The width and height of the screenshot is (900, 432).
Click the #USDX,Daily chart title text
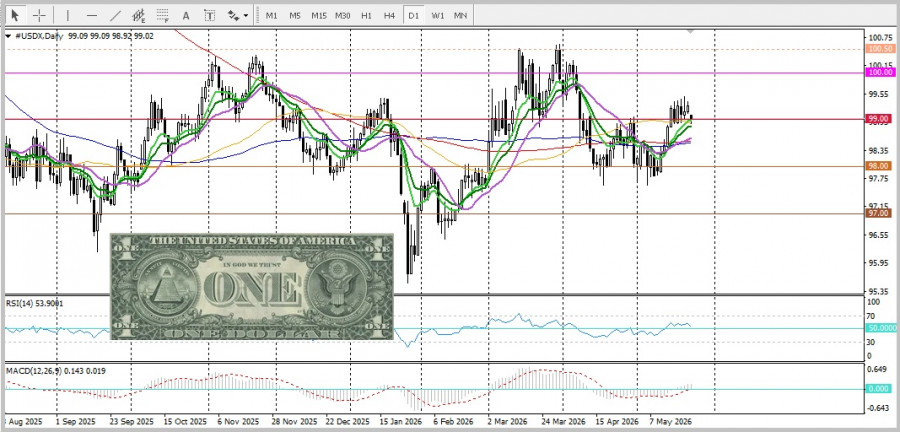coord(38,36)
